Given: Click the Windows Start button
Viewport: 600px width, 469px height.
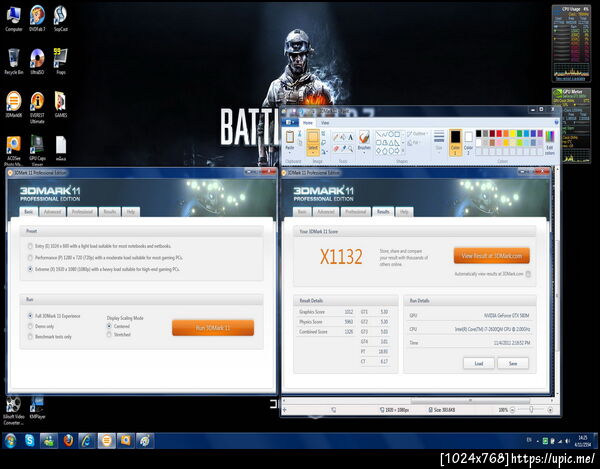Looking at the screenshot, I should tap(10, 441).
